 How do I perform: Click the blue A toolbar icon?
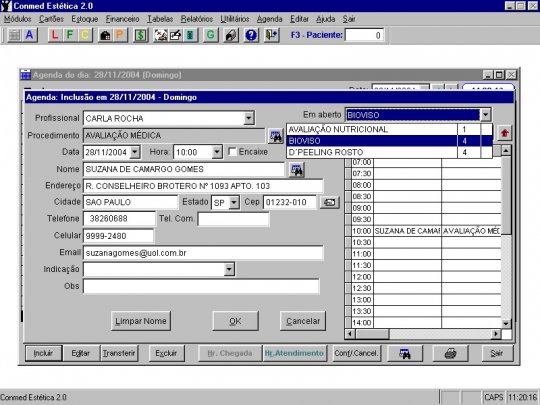30,35
